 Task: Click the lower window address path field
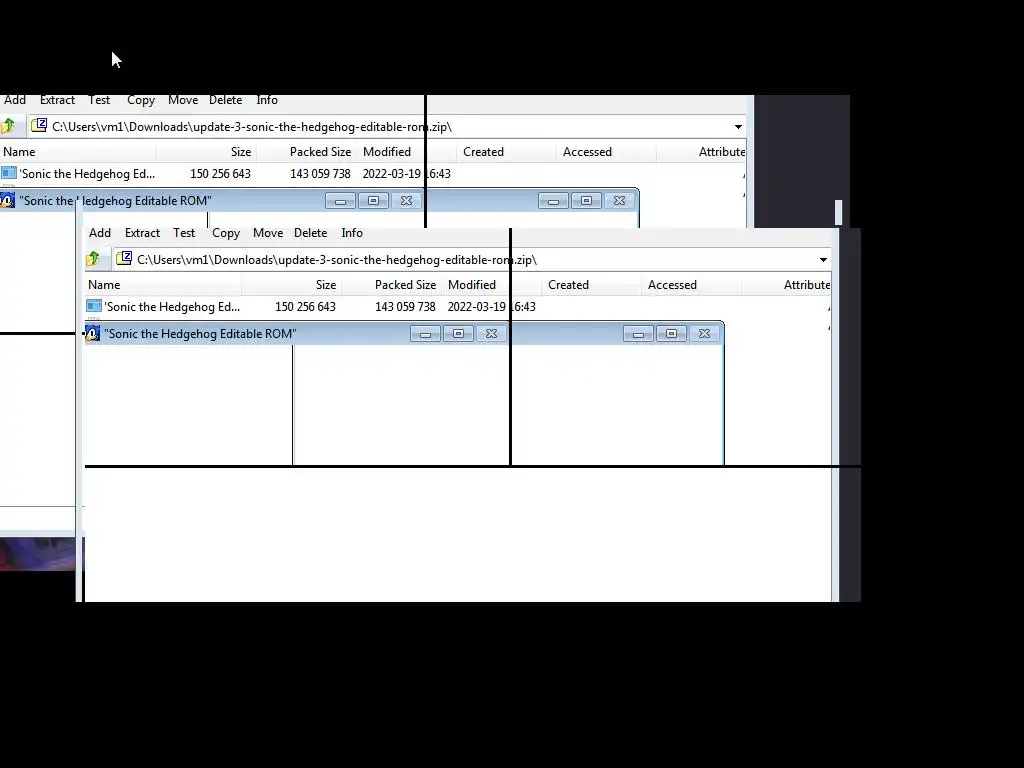(x=471, y=260)
